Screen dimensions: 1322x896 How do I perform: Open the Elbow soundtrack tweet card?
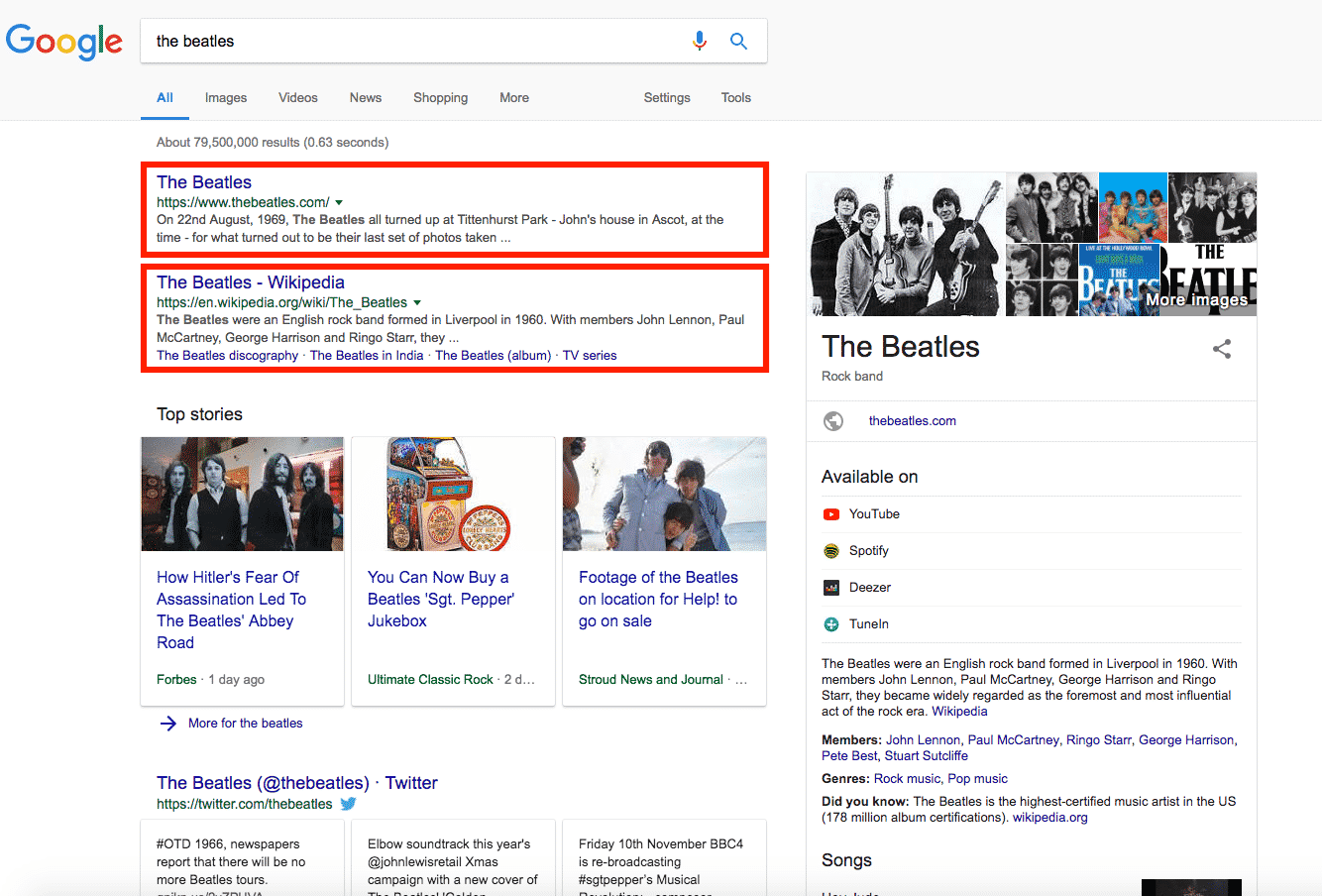pos(453,857)
